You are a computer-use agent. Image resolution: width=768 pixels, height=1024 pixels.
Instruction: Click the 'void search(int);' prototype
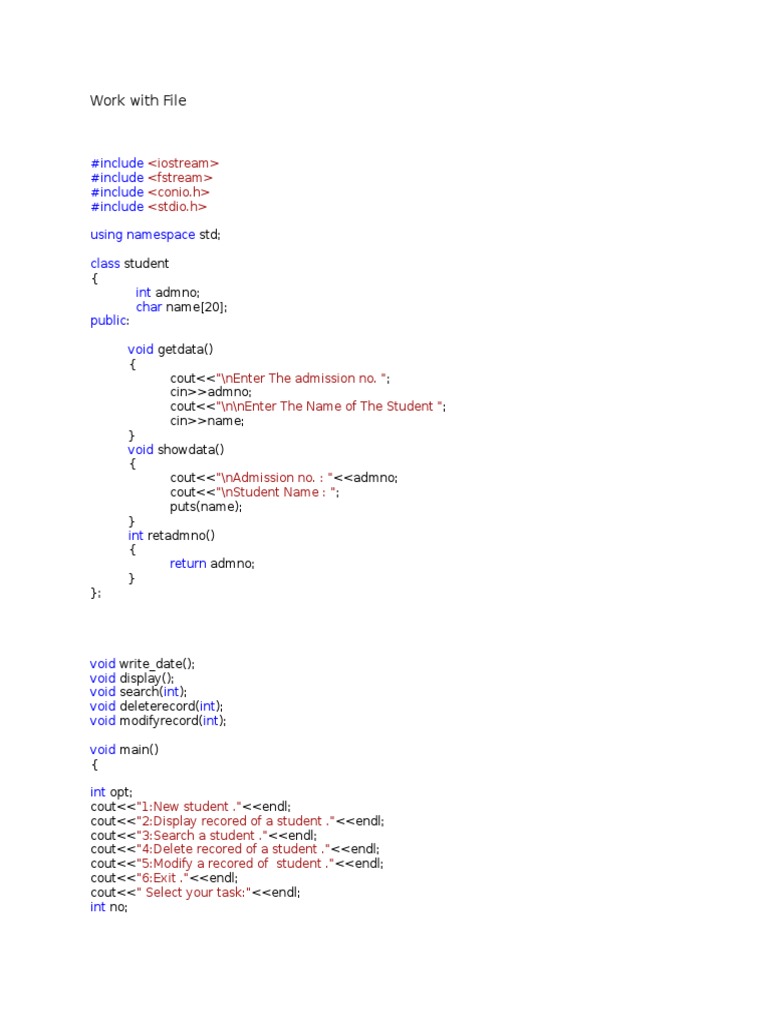pos(138,692)
